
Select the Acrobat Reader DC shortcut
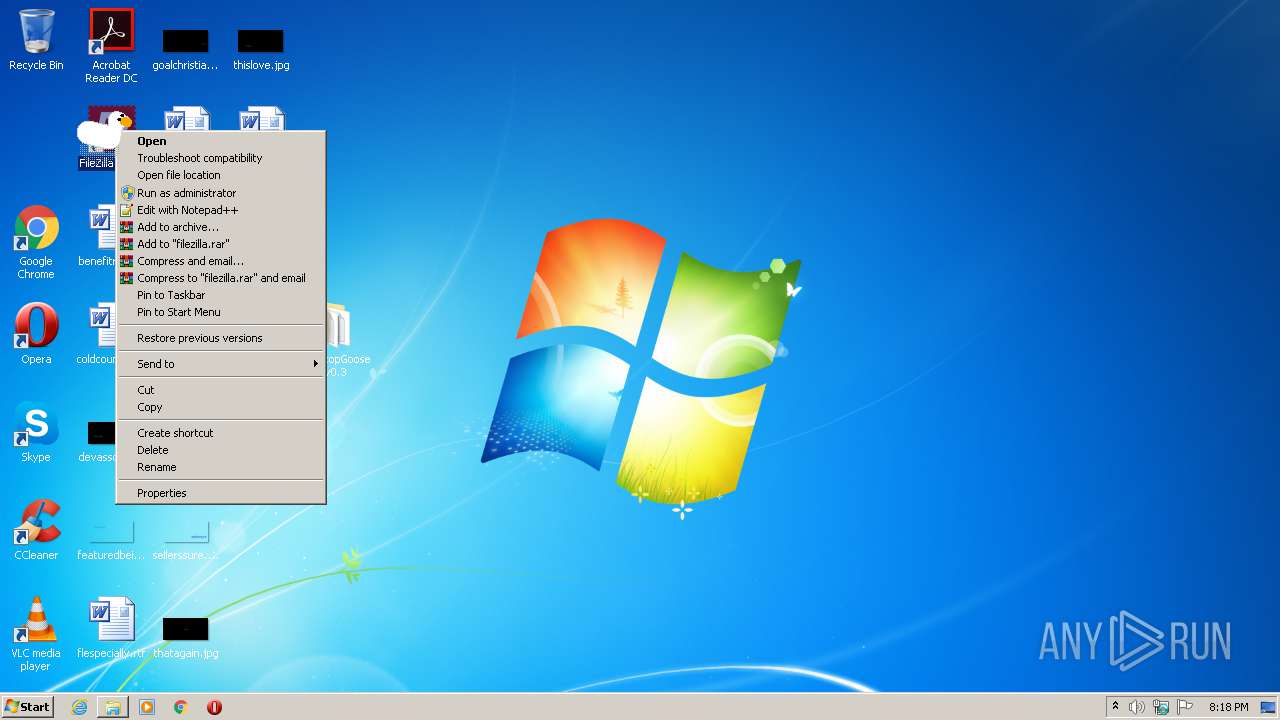111,45
